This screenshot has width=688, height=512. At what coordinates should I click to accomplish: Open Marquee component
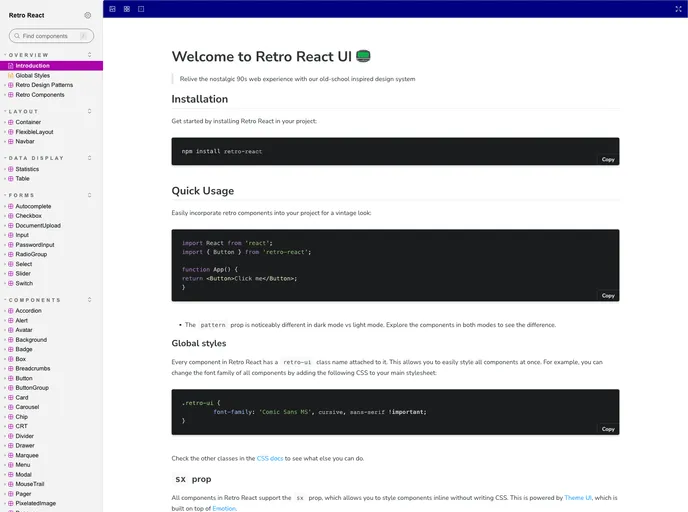[x=27, y=455]
